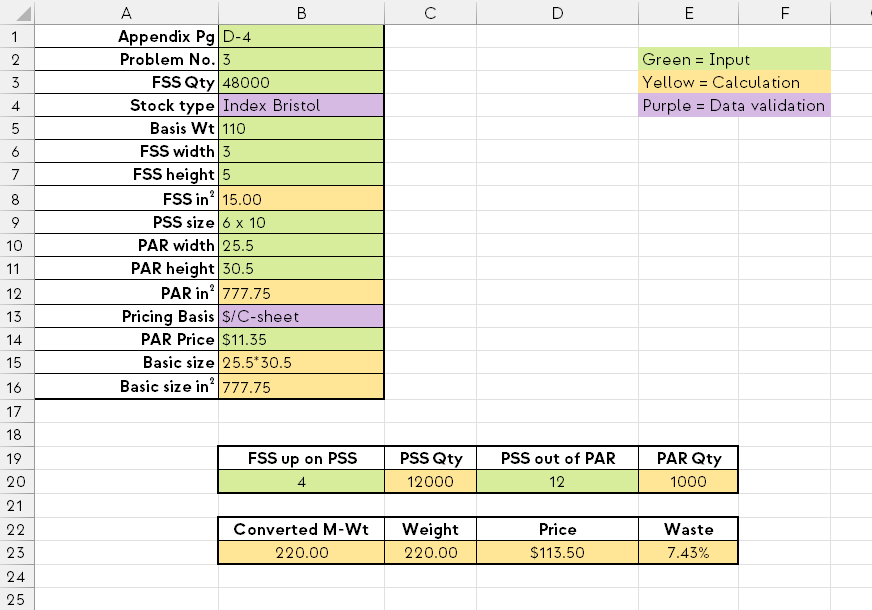Screen dimensions: 872x610
Task: Click the Basic size cell '25.5*30.5'
Action: [x=301, y=363]
